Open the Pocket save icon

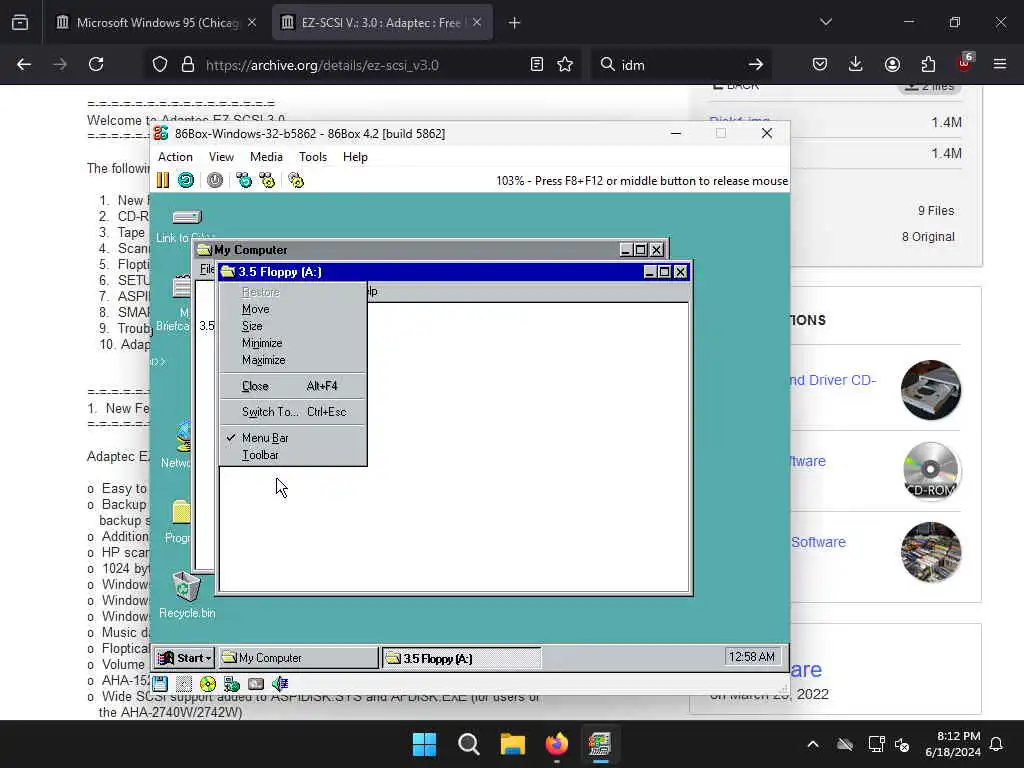820,65
